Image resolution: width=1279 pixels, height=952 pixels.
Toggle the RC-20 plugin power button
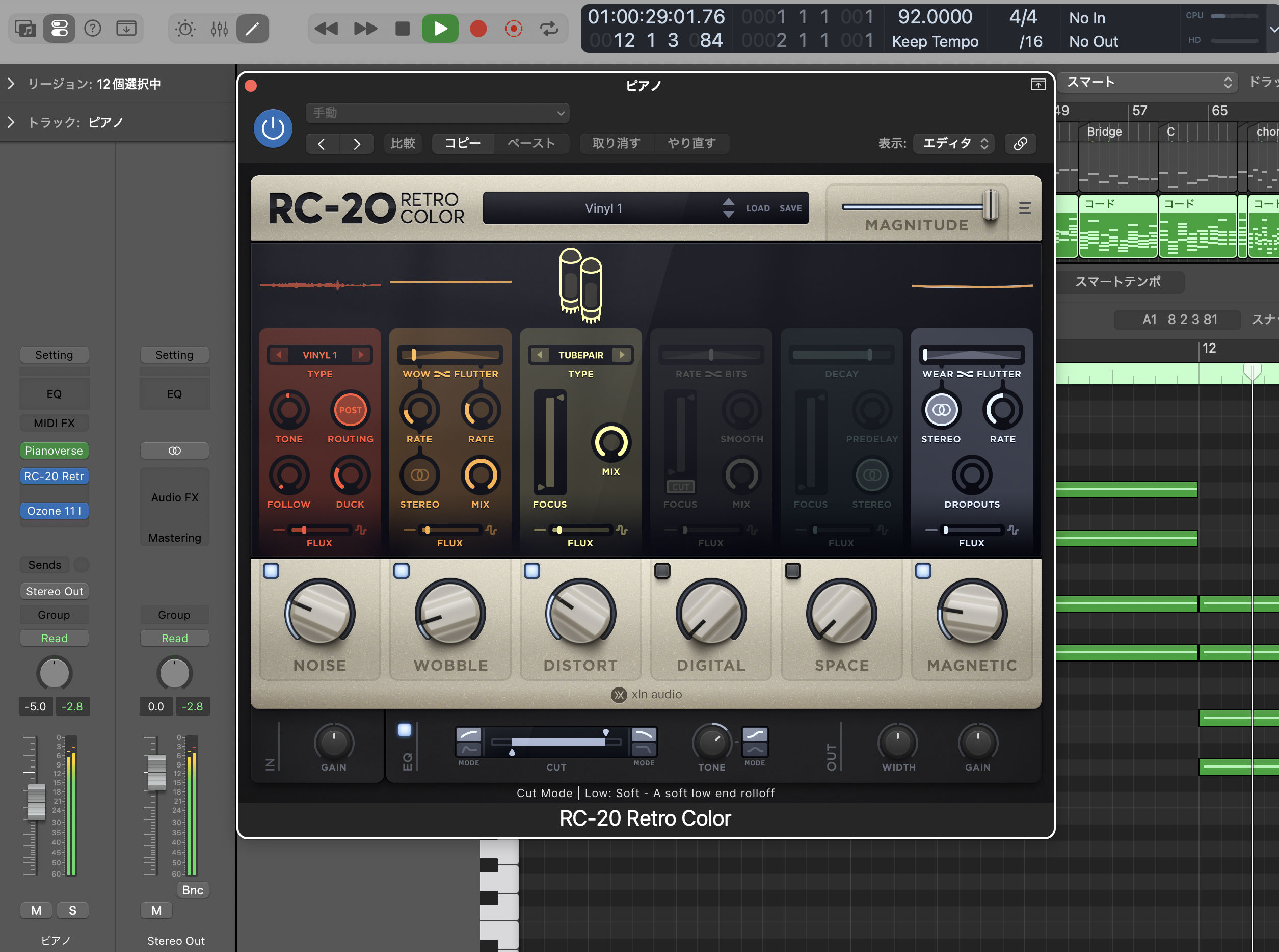tap(273, 128)
